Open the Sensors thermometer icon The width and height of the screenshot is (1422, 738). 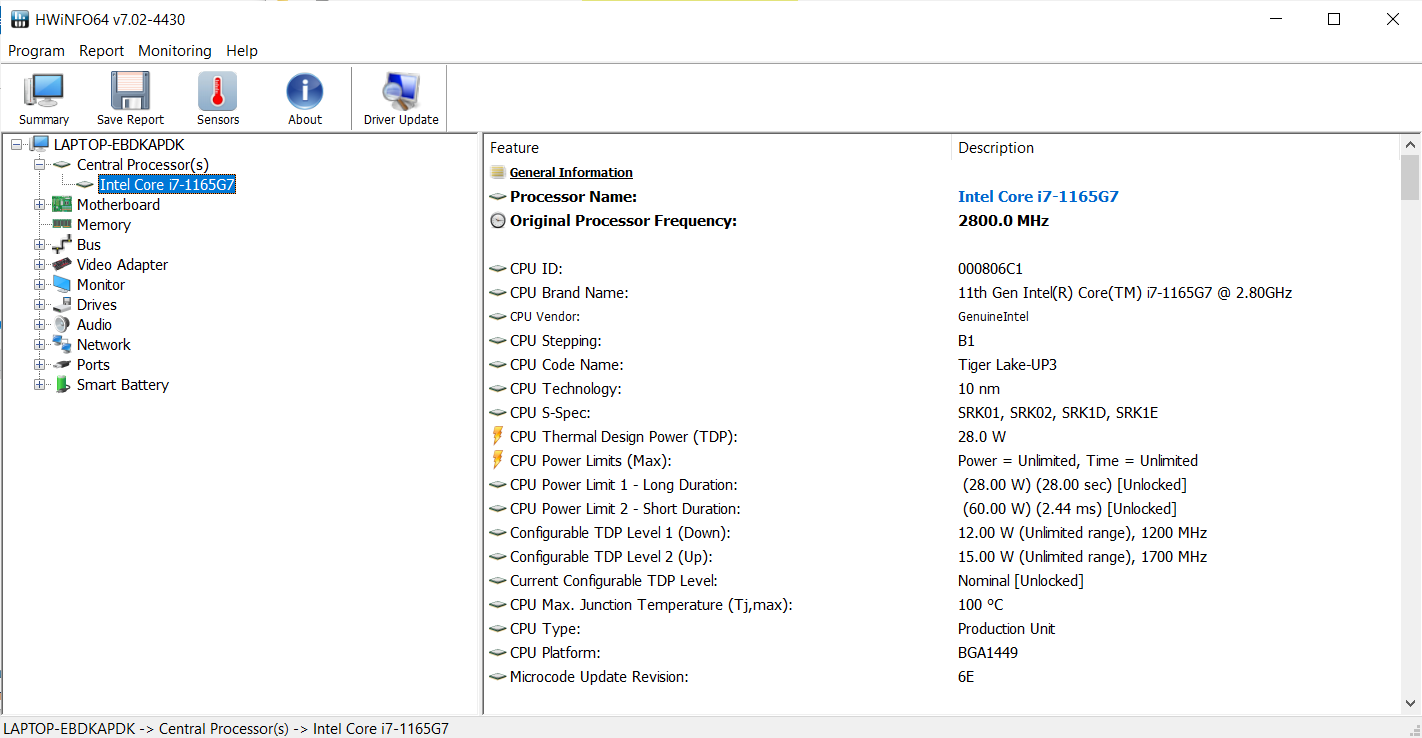point(218,91)
